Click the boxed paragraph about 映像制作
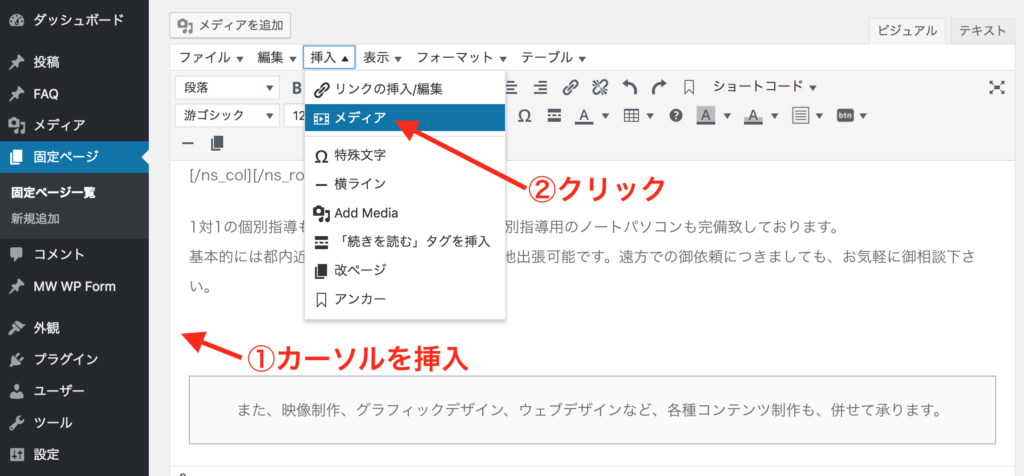 [592, 409]
